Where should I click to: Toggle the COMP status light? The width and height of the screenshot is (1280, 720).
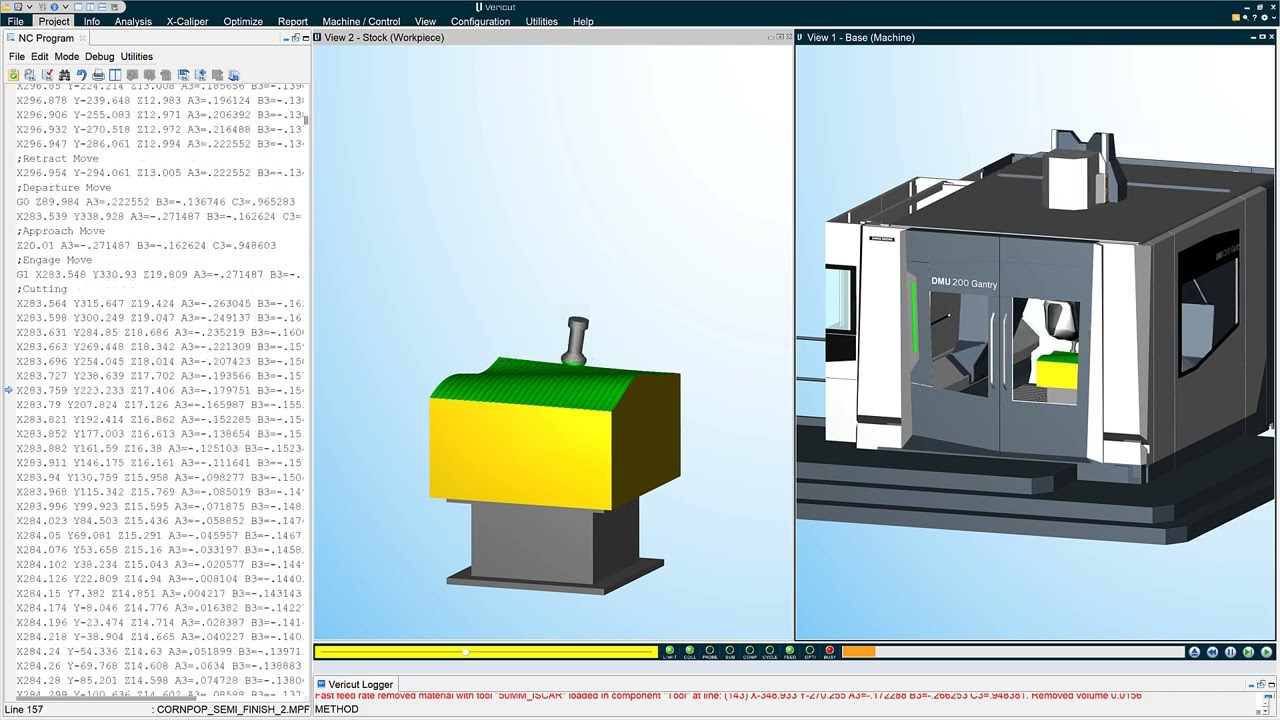pyautogui.click(x=750, y=652)
